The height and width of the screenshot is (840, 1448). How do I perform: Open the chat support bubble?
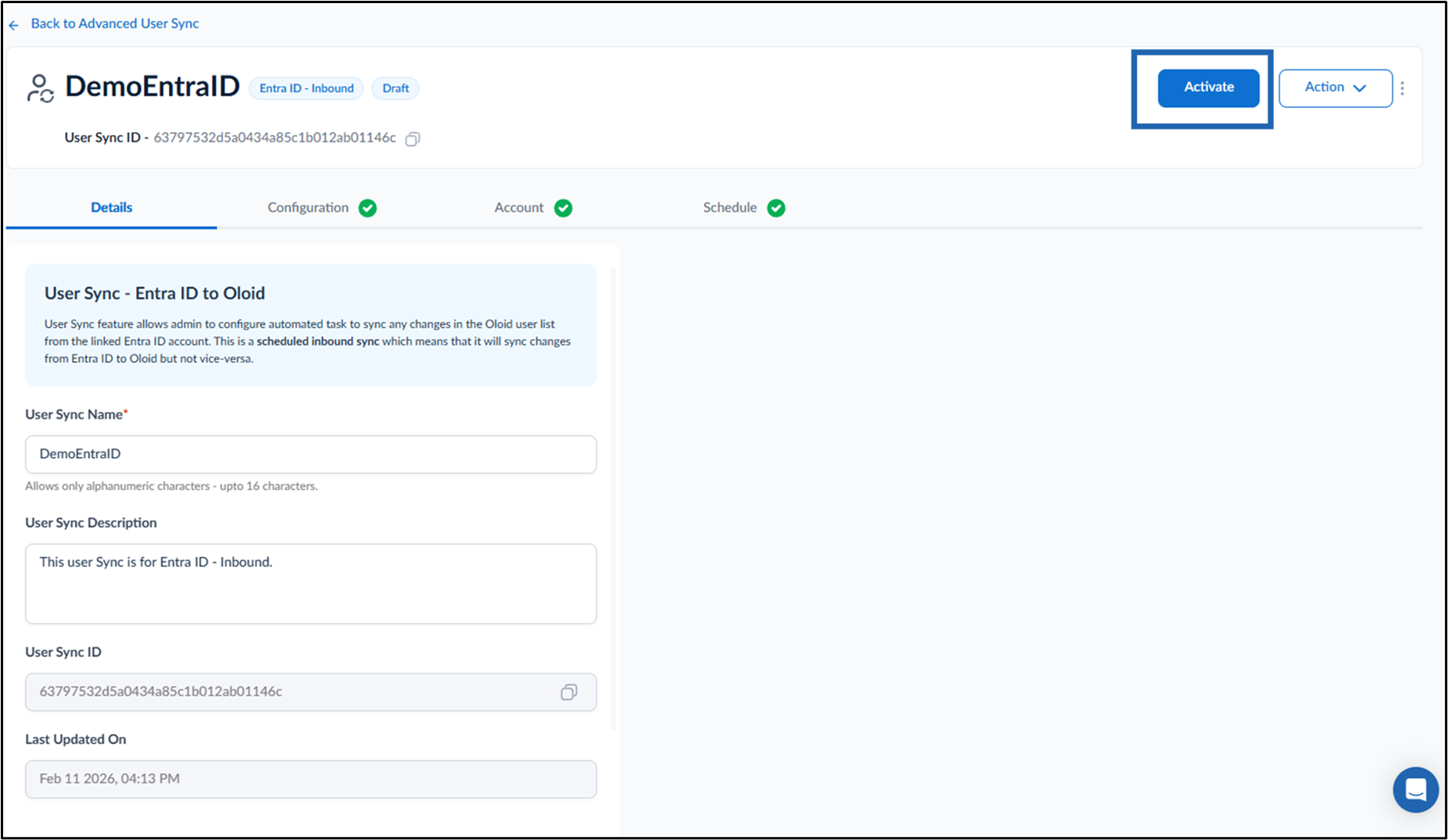pos(1415,789)
